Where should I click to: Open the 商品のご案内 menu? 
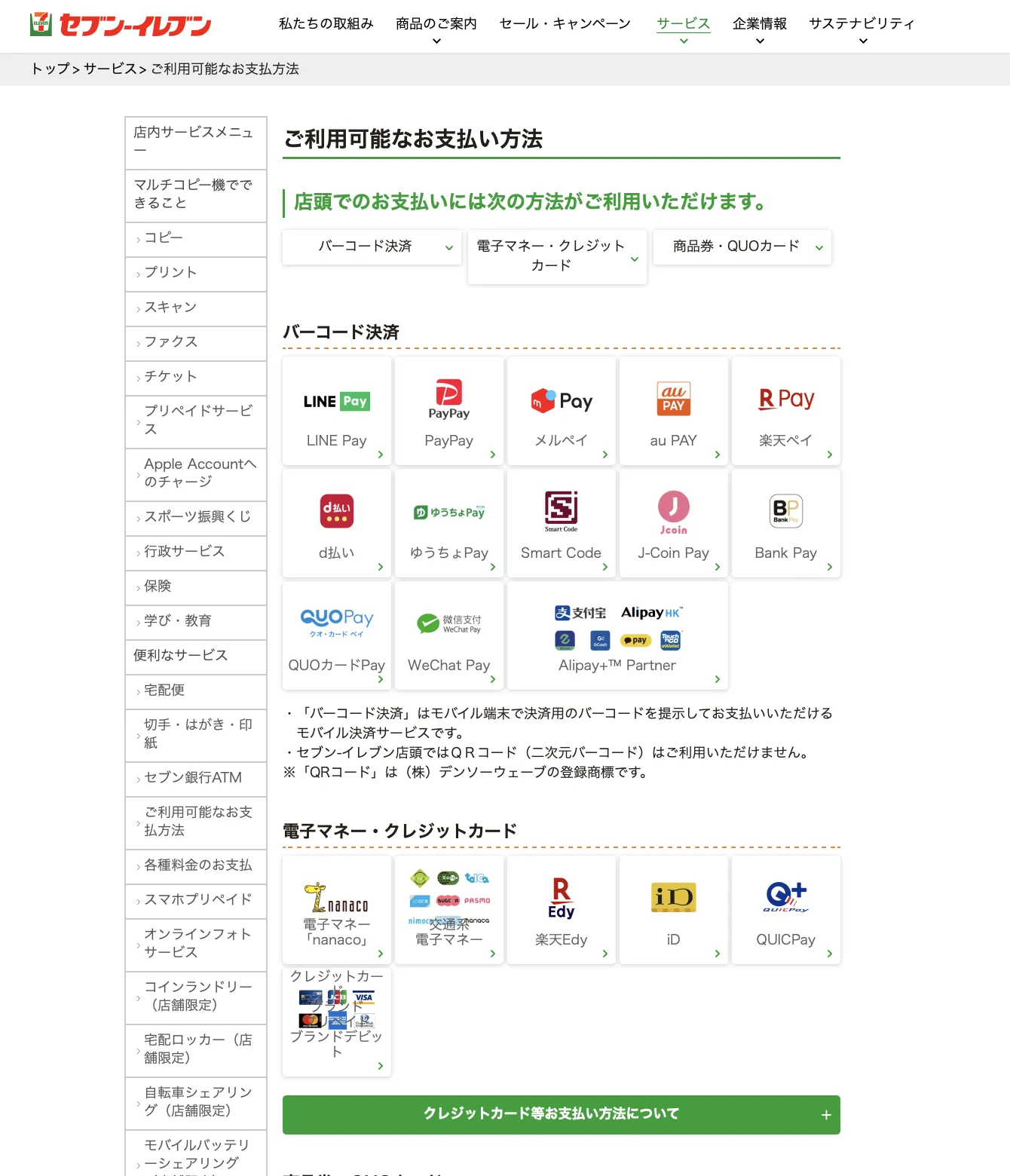436,29
